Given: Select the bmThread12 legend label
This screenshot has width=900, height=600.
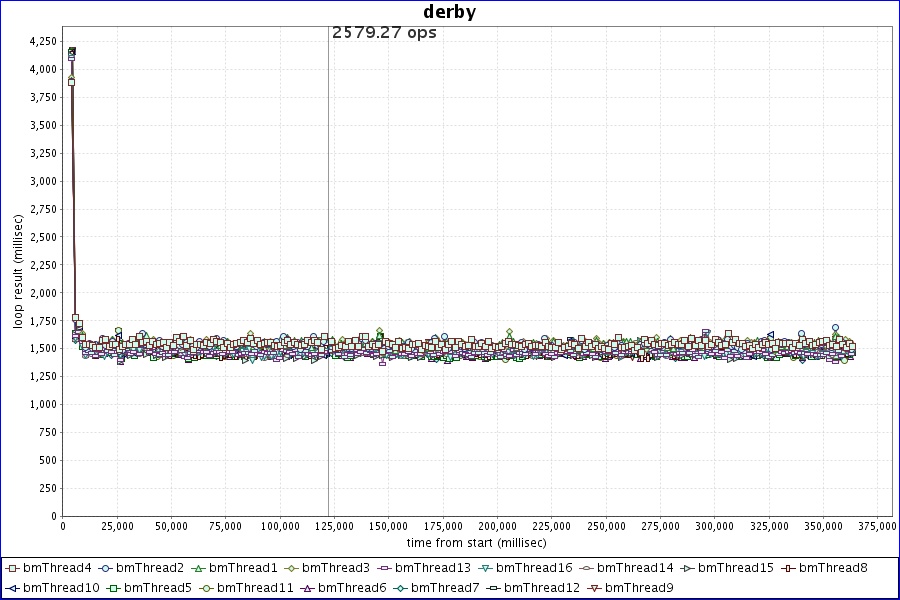Looking at the screenshot, I should pyautogui.click(x=541, y=587).
